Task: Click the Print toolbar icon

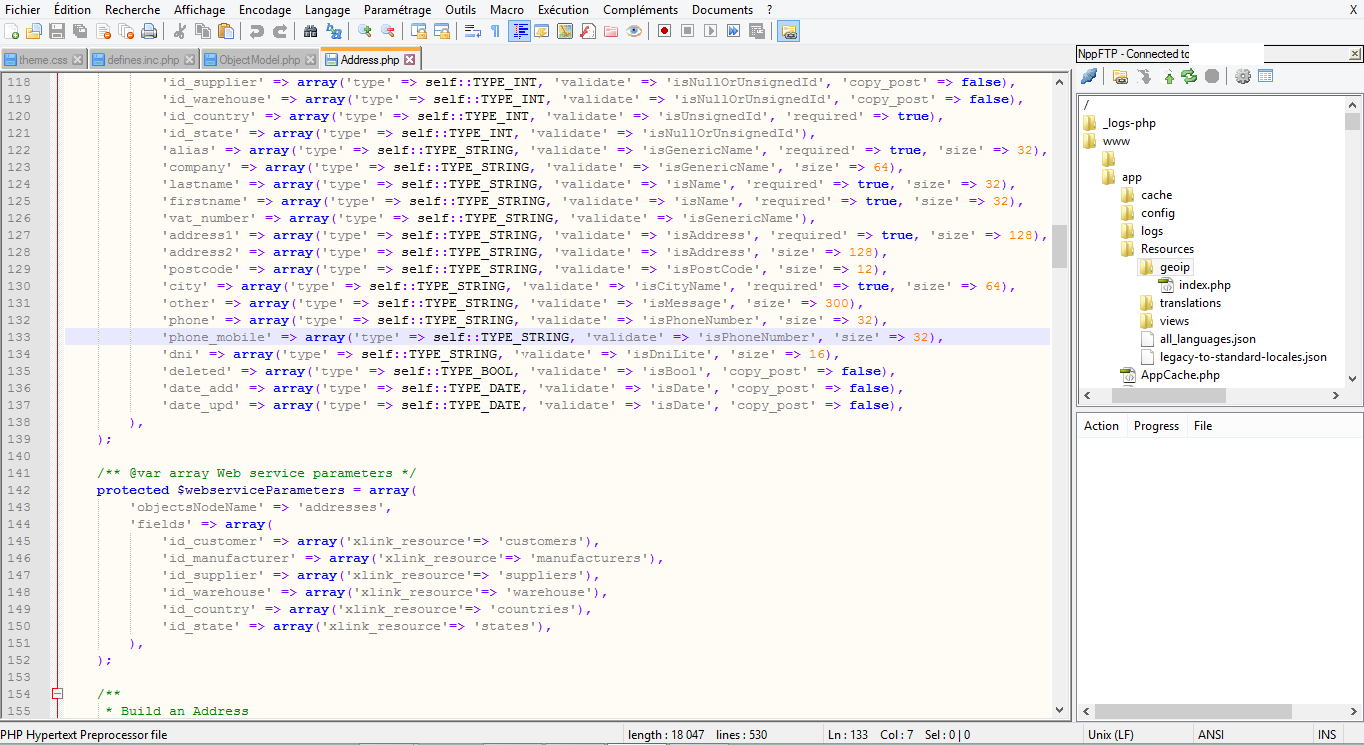Action: 149,31
